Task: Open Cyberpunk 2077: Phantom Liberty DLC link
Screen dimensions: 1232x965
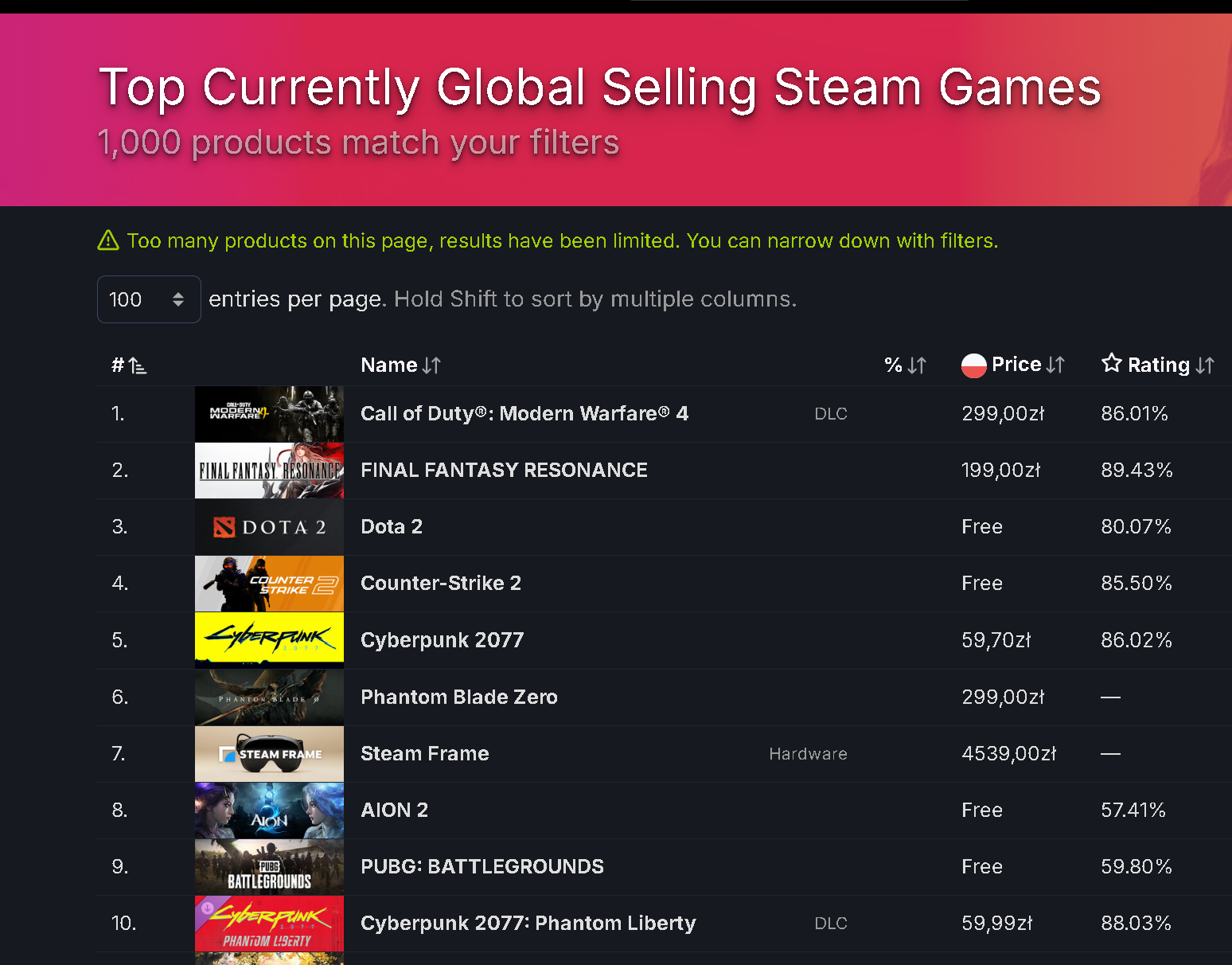Action: pos(528,924)
